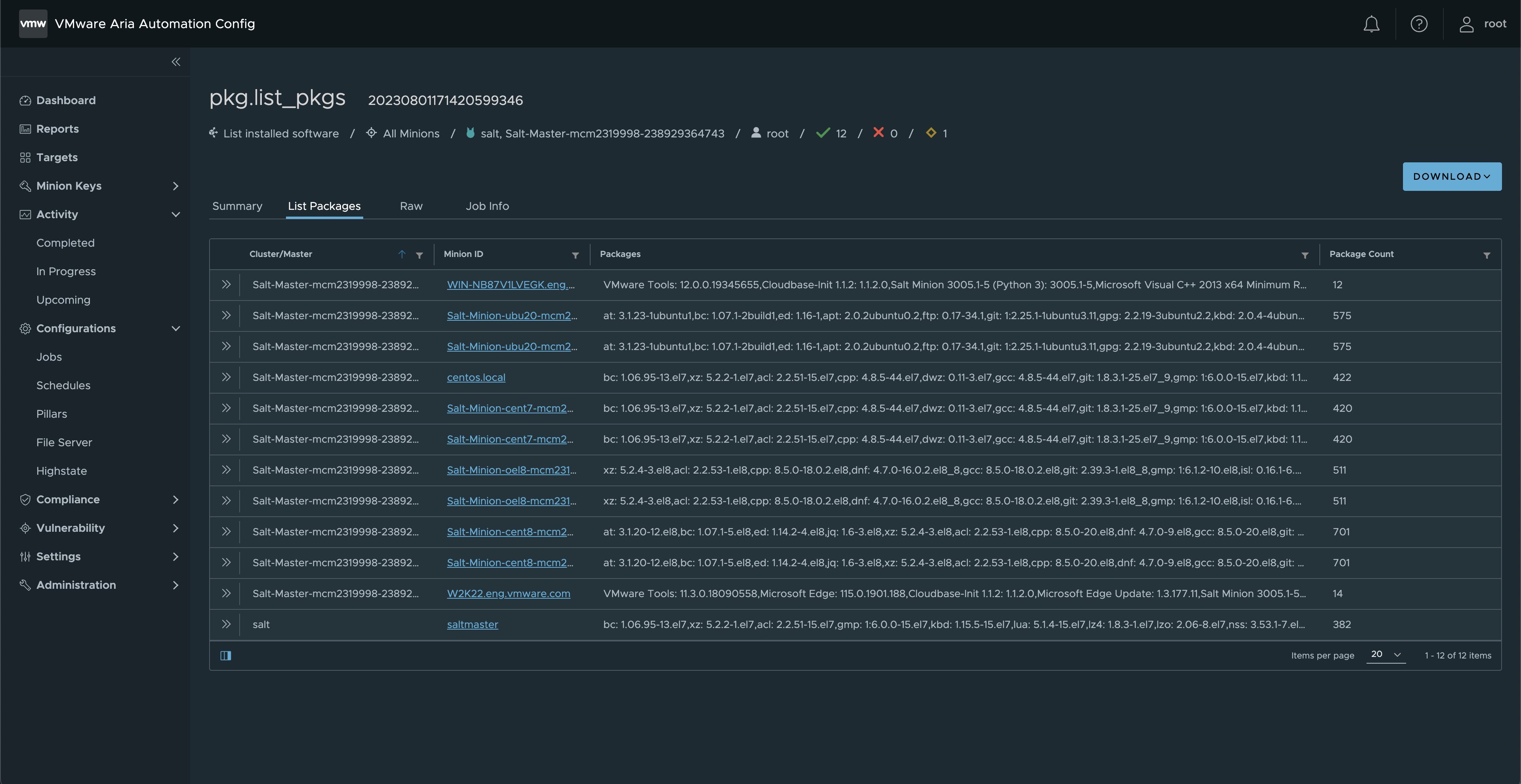The height and width of the screenshot is (784, 1521).
Task: Open the WIN-NB87V1LVEGK.eng minion link
Action: [x=511, y=285]
